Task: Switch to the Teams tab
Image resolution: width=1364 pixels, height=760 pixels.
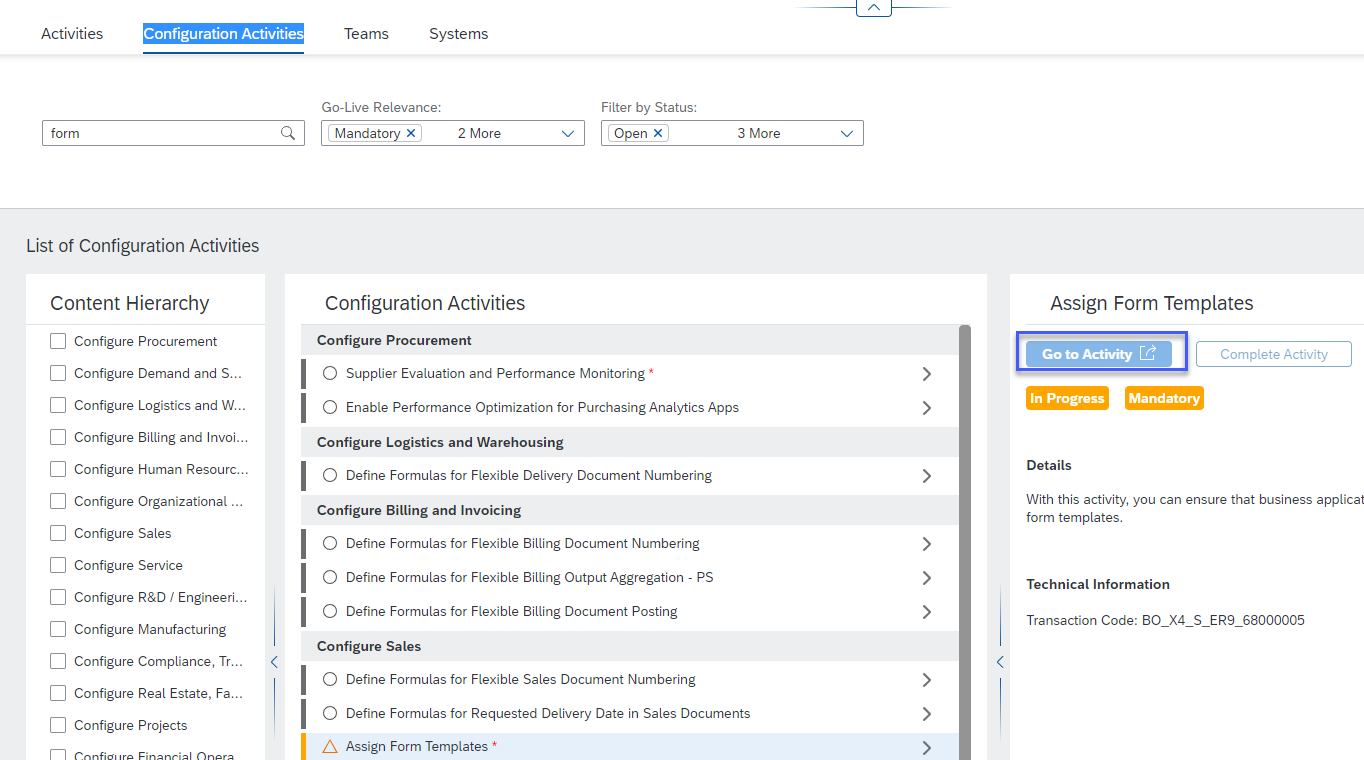Action: (x=365, y=33)
